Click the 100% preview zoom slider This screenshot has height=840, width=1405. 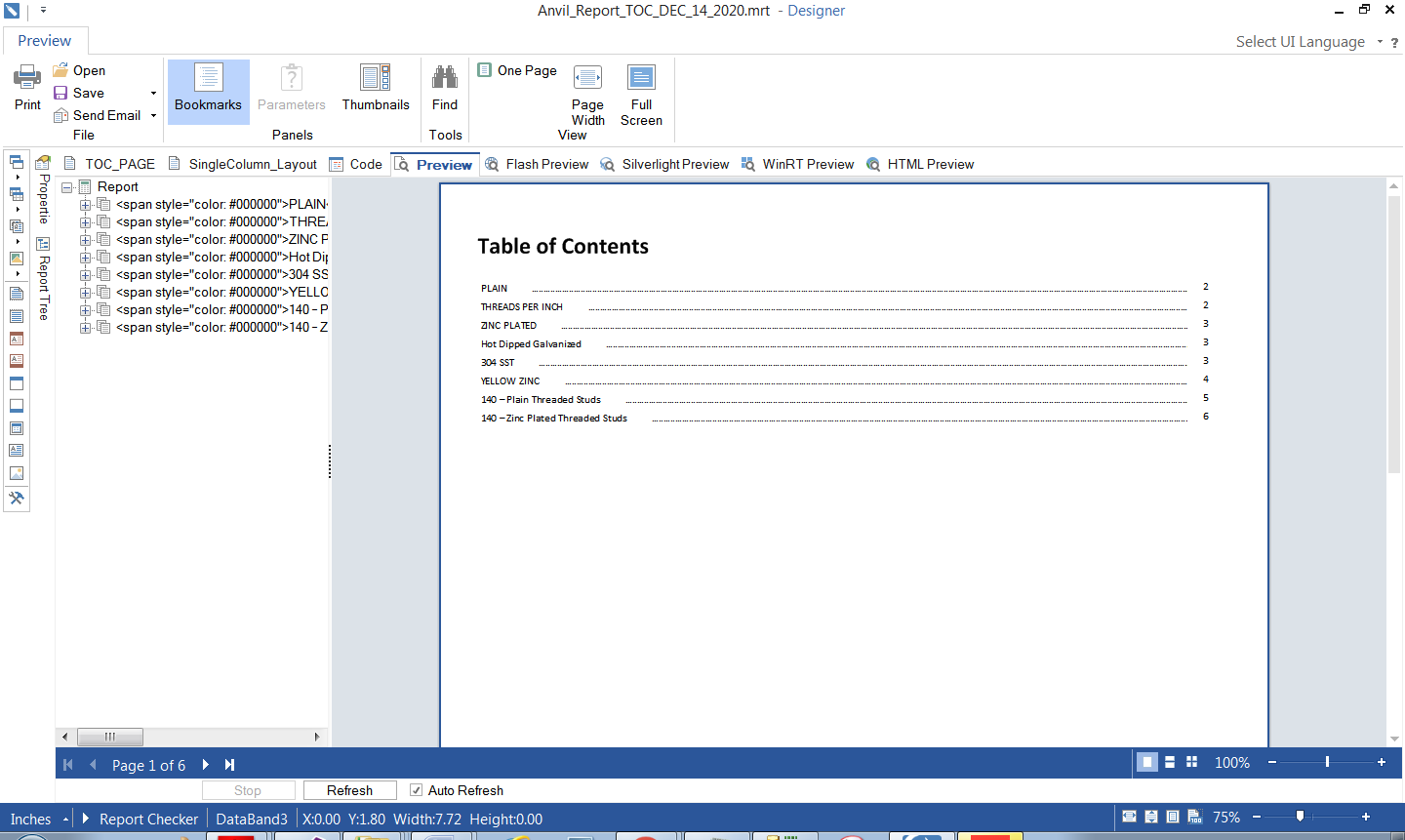tap(1327, 762)
